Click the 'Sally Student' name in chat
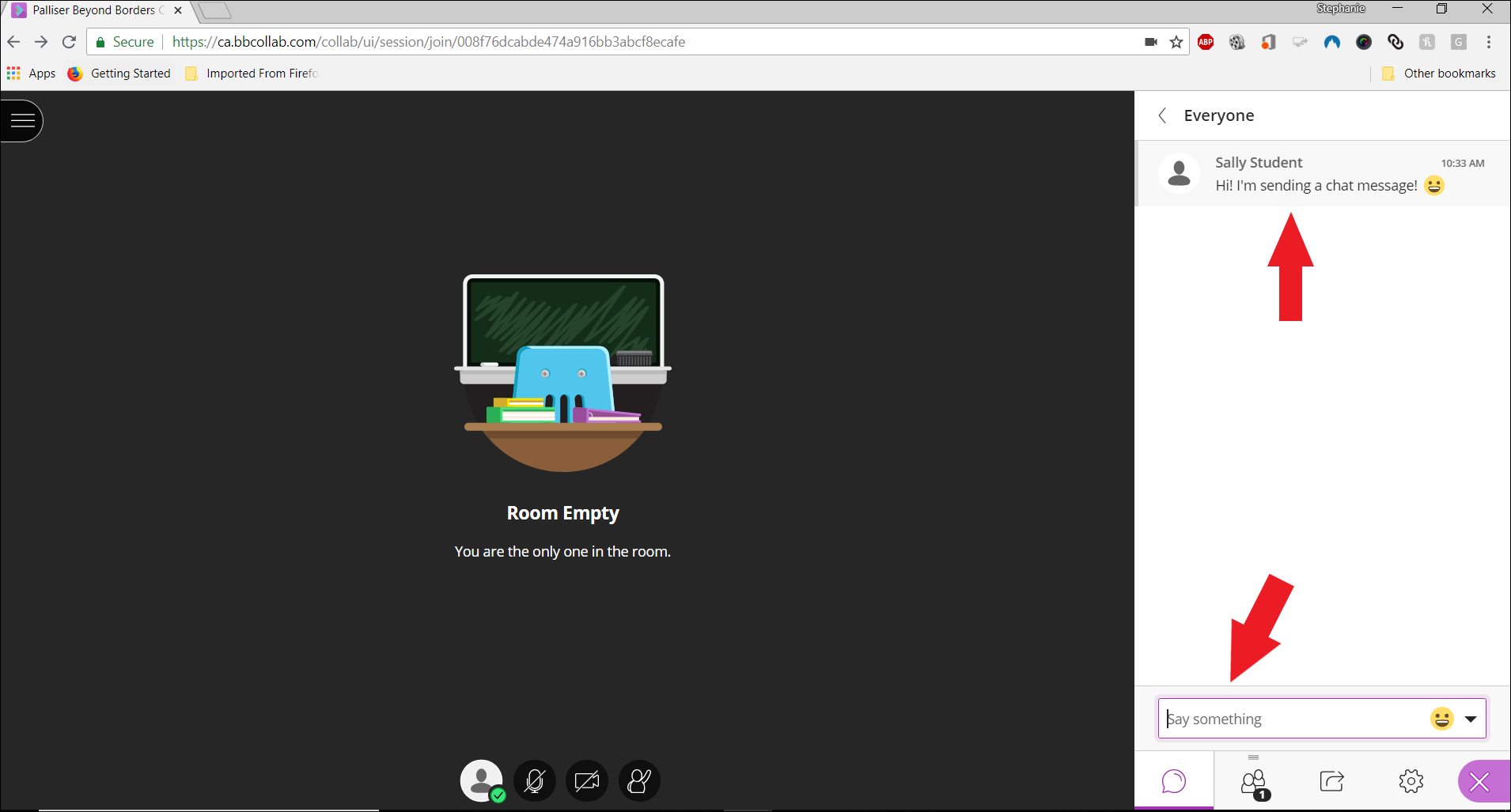Image resolution: width=1511 pixels, height=812 pixels. tap(1259, 162)
